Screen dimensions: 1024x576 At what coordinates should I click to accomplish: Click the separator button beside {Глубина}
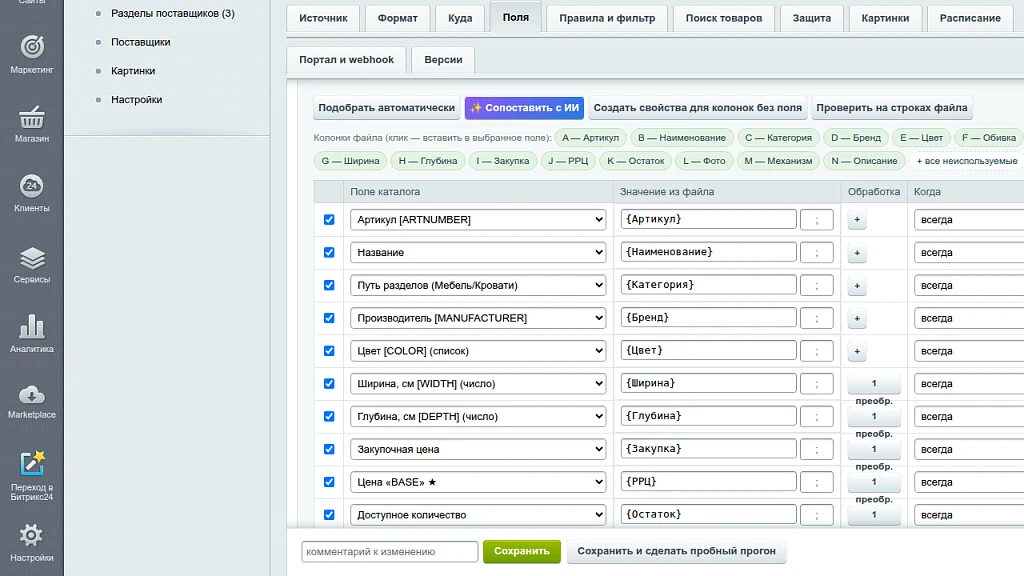[816, 416]
